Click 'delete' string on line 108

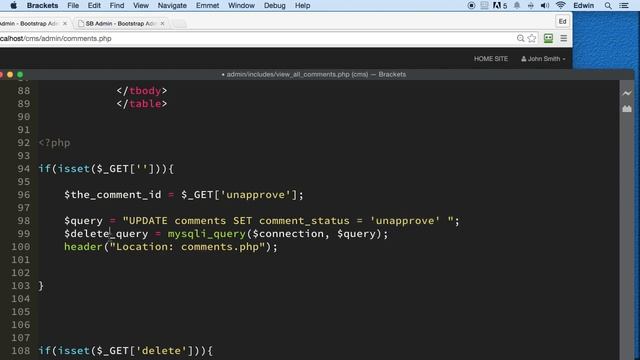[x=164, y=351]
